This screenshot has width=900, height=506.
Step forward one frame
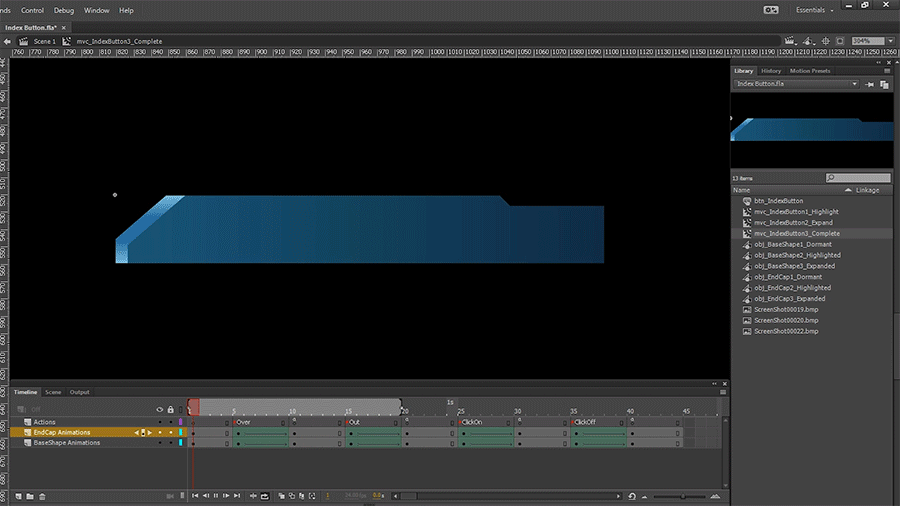(226, 496)
